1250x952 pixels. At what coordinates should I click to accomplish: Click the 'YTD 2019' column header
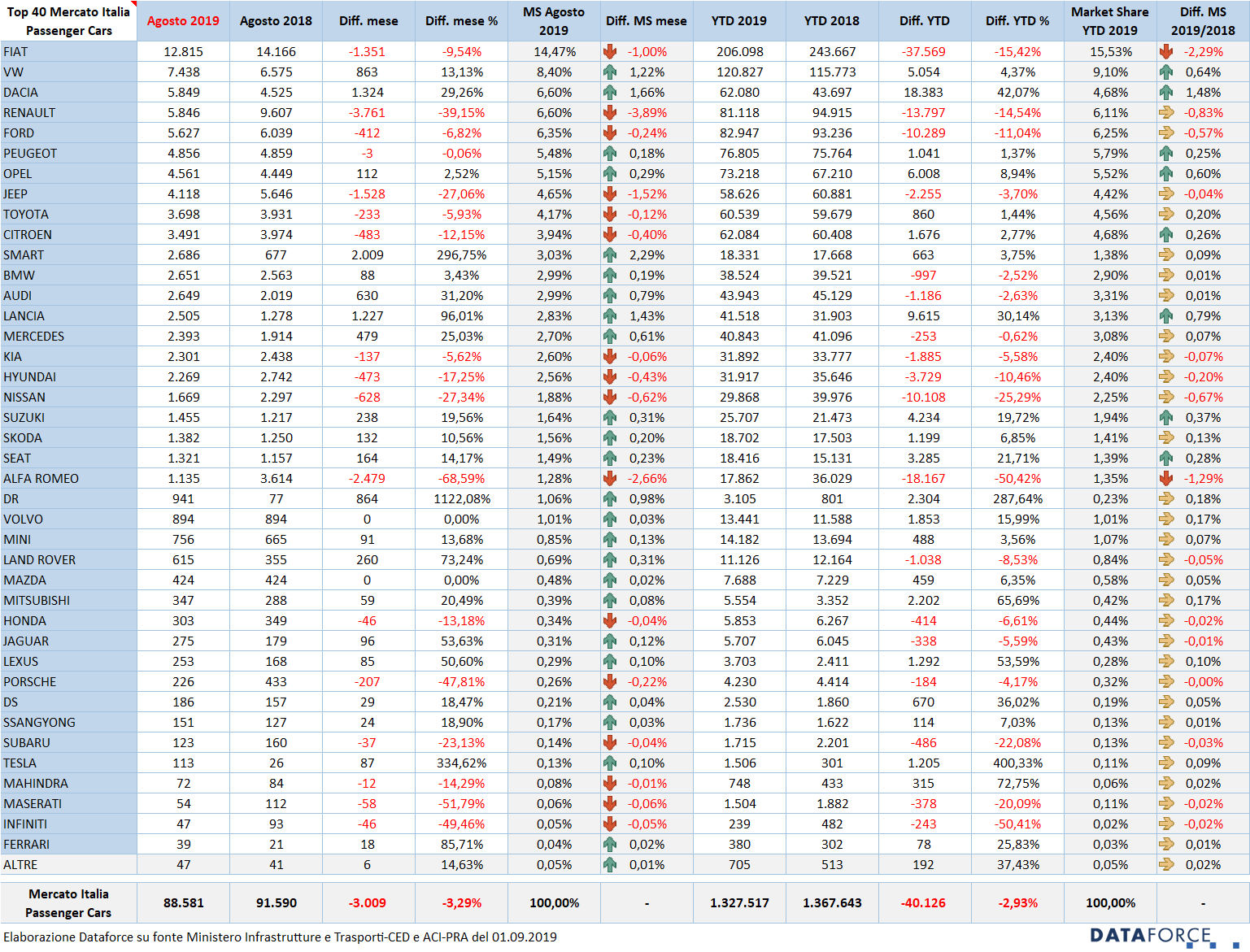click(x=739, y=21)
